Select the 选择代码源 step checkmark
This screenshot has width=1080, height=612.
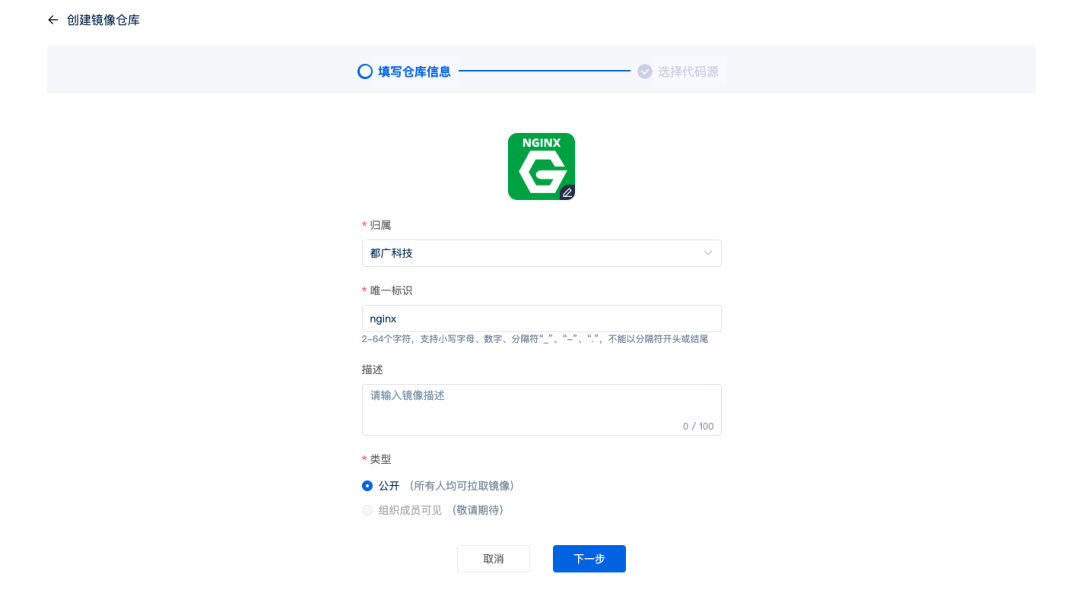pos(645,72)
